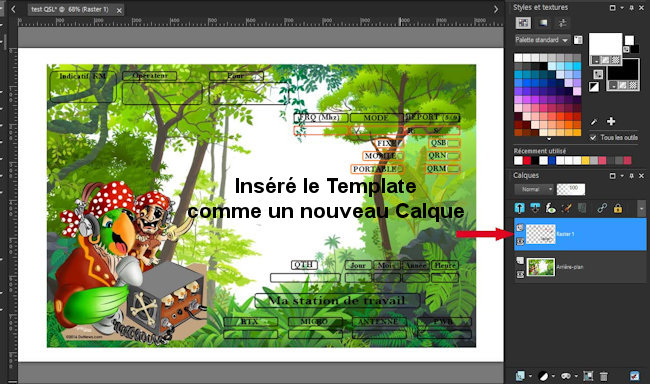The height and width of the screenshot is (384, 650).
Task: Click the small swap colors icon
Action: 626,49
